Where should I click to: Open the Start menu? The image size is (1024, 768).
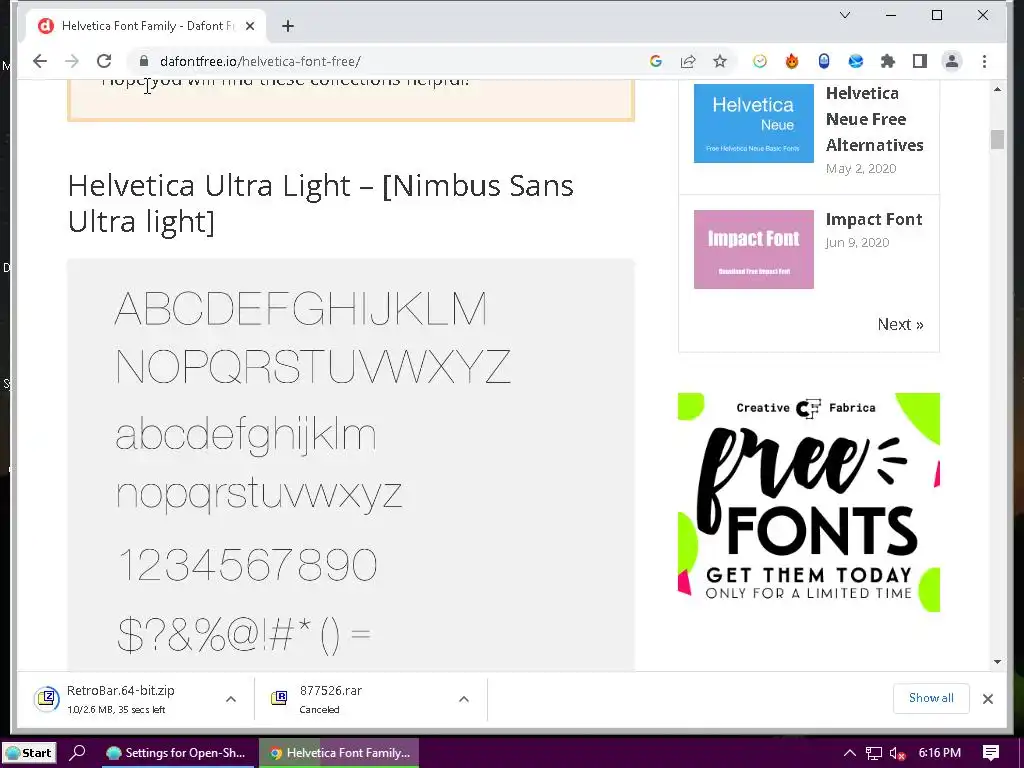pos(29,753)
